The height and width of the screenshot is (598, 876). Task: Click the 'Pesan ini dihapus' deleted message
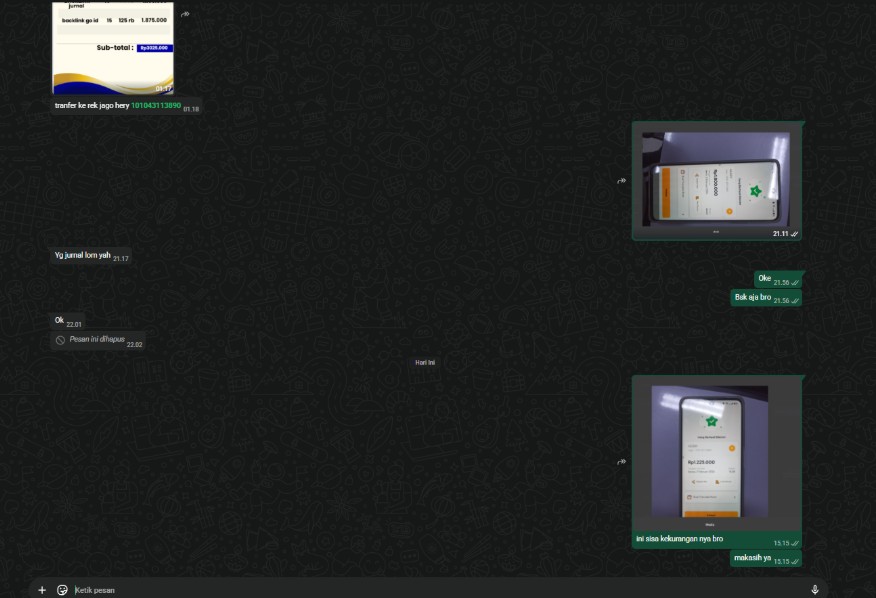pos(97,340)
